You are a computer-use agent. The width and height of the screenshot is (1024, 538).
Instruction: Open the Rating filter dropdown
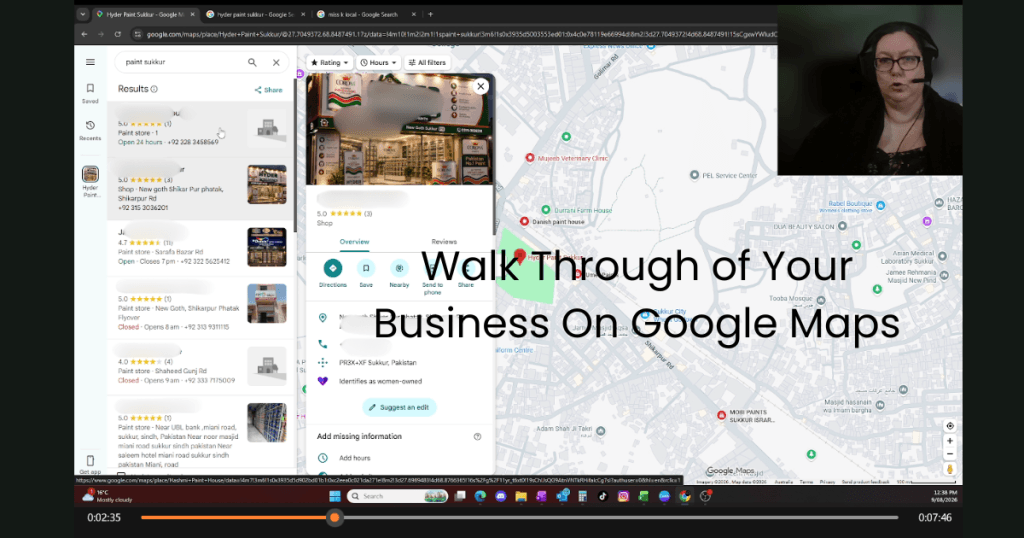tap(329, 63)
